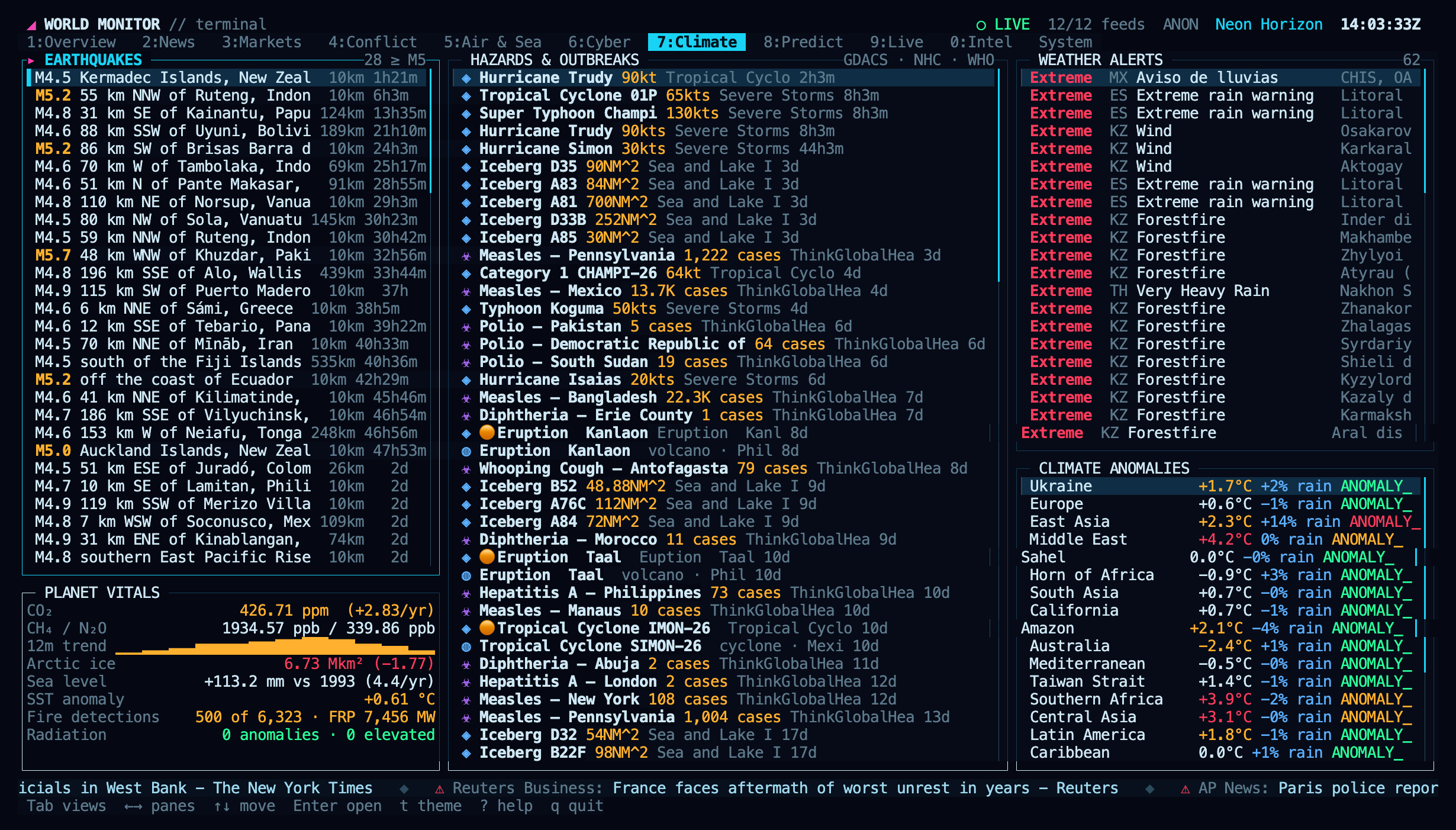This screenshot has height=830, width=1456.
Task: Open the 3:Markets tab
Action: pos(262,42)
